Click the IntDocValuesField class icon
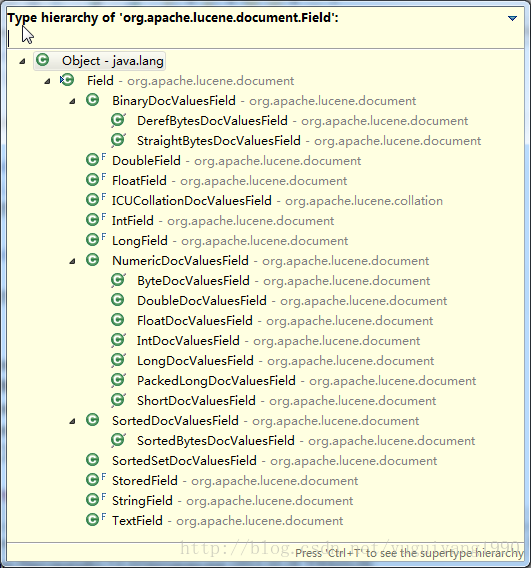This screenshot has height=568, width=531. 118,340
